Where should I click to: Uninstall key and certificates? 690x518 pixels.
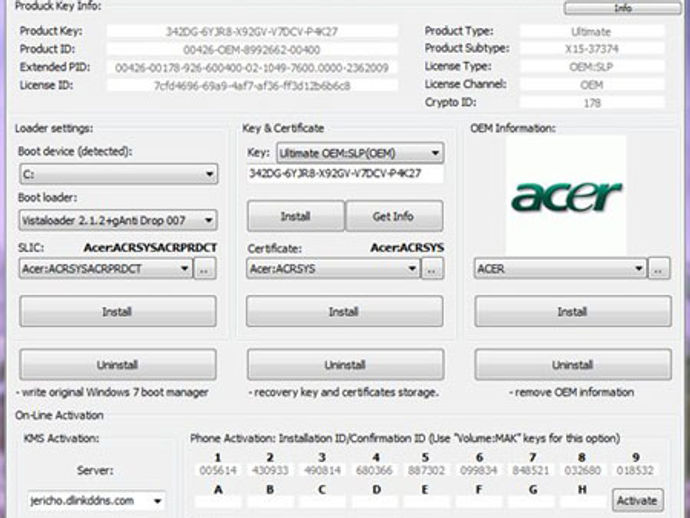point(345,365)
